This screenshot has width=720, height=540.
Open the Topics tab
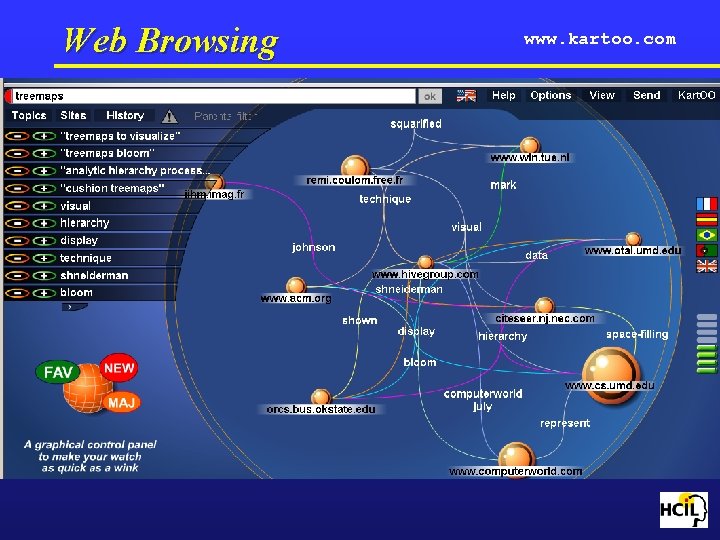coord(29,115)
